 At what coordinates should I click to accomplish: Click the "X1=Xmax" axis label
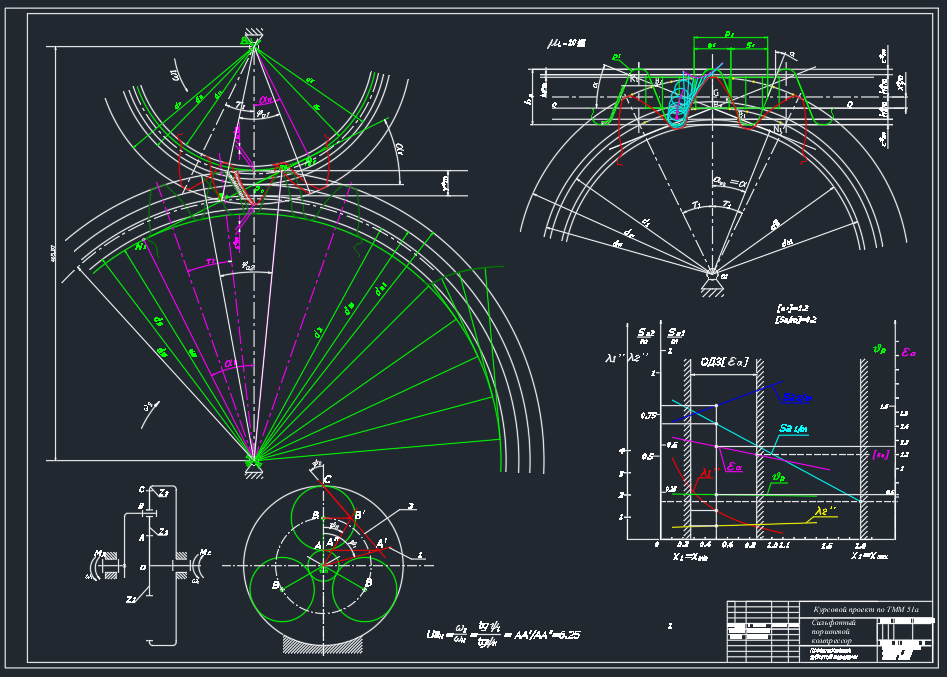[869, 556]
